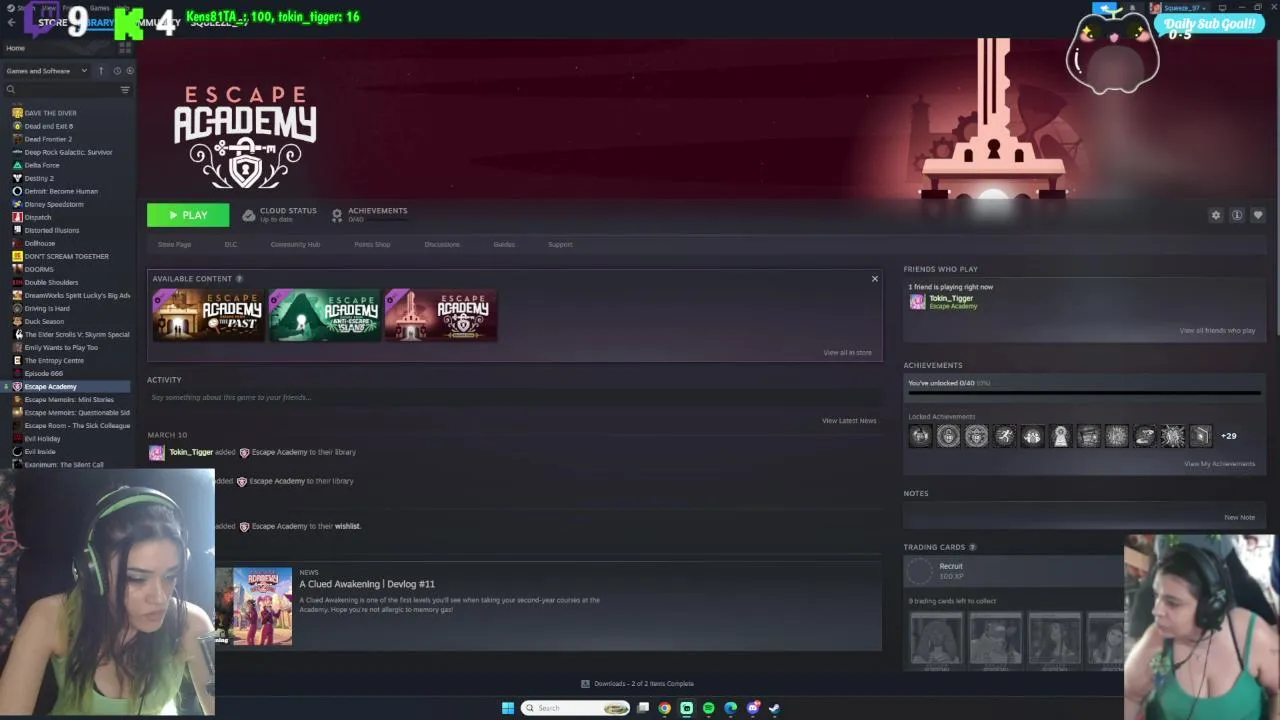Viewport: 1280px width, 720px height.
Task: Click View Latest News link
Action: click(x=849, y=421)
